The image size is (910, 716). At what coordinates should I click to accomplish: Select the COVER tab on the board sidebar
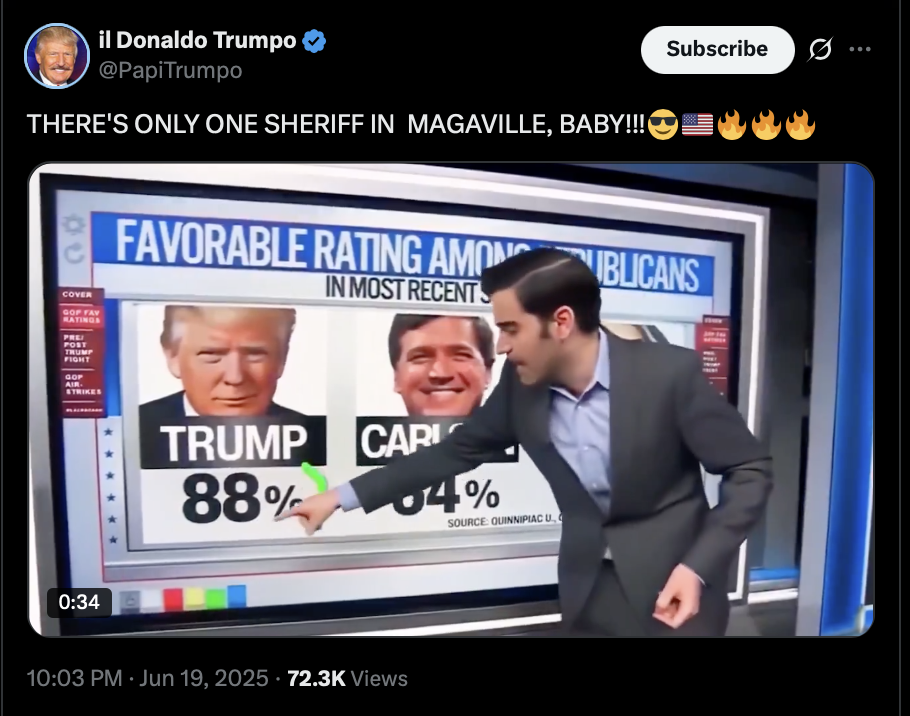click(x=78, y=294)
